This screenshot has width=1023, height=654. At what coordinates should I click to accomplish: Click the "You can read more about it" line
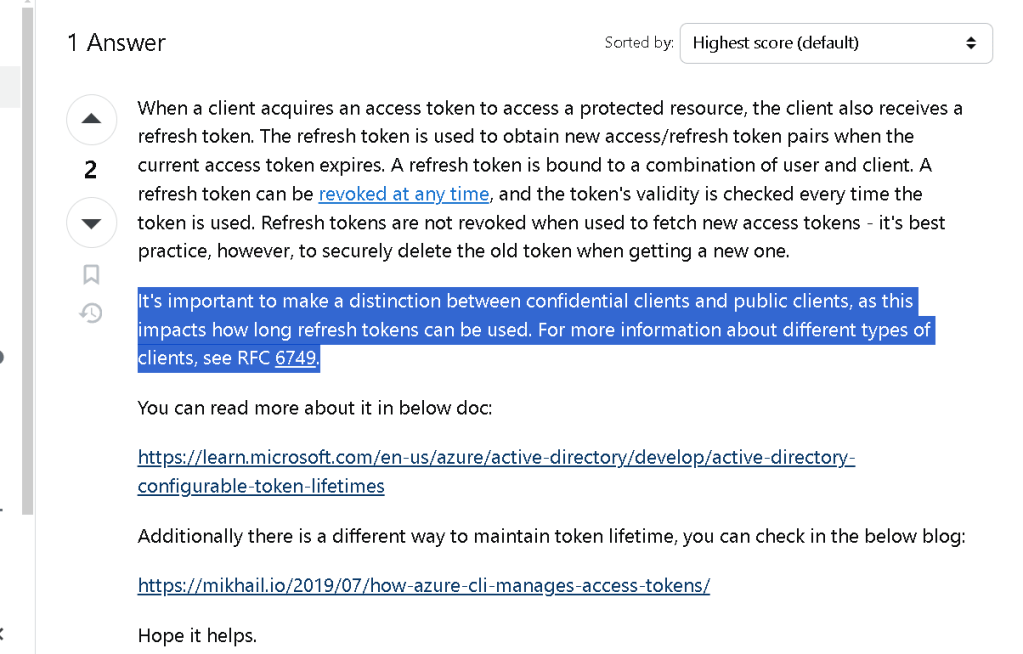[x=314, y=408]
